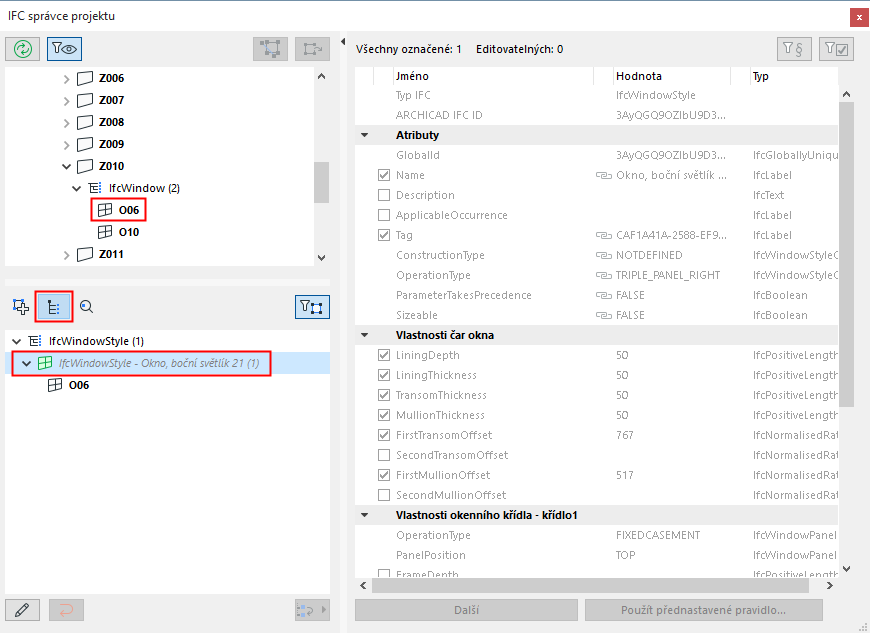Click the filter checked properties icon
The image size is (870, 633).
click(836, 49)
